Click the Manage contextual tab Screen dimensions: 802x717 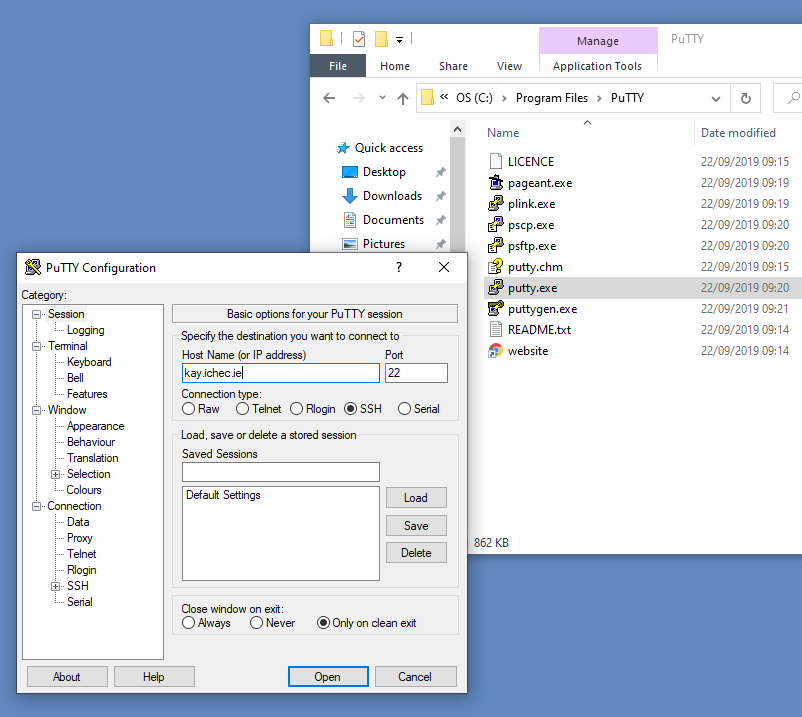tap(598, 40)
